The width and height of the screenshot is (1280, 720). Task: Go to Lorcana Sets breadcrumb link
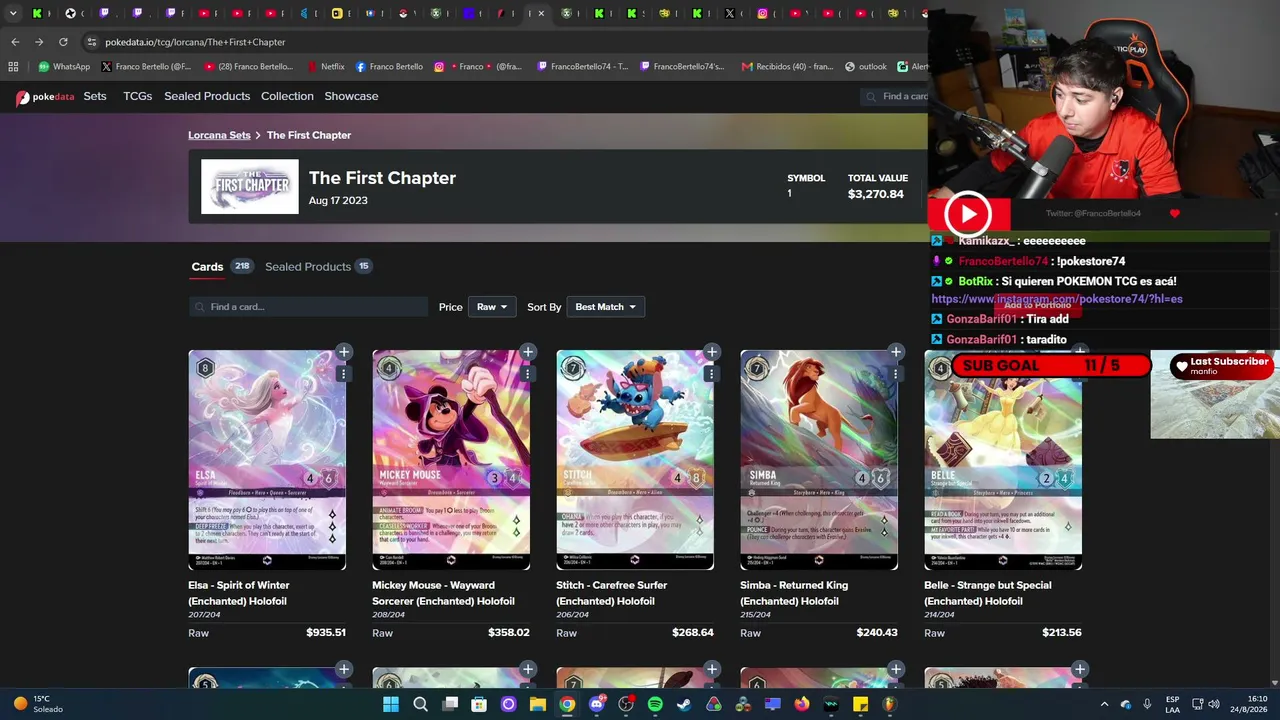[219, 135]
